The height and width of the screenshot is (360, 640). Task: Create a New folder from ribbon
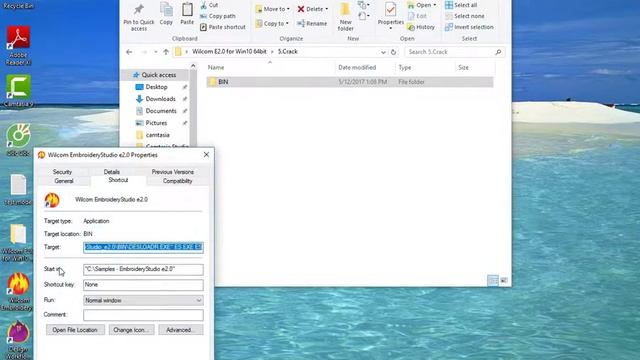[x=345, y=16]
